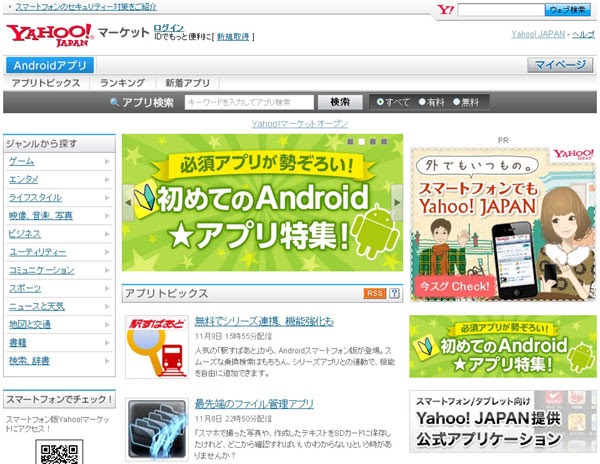Click the ログイン link
Image resolution: width=600 pixels, height=464 pixels.
point(169,28)
